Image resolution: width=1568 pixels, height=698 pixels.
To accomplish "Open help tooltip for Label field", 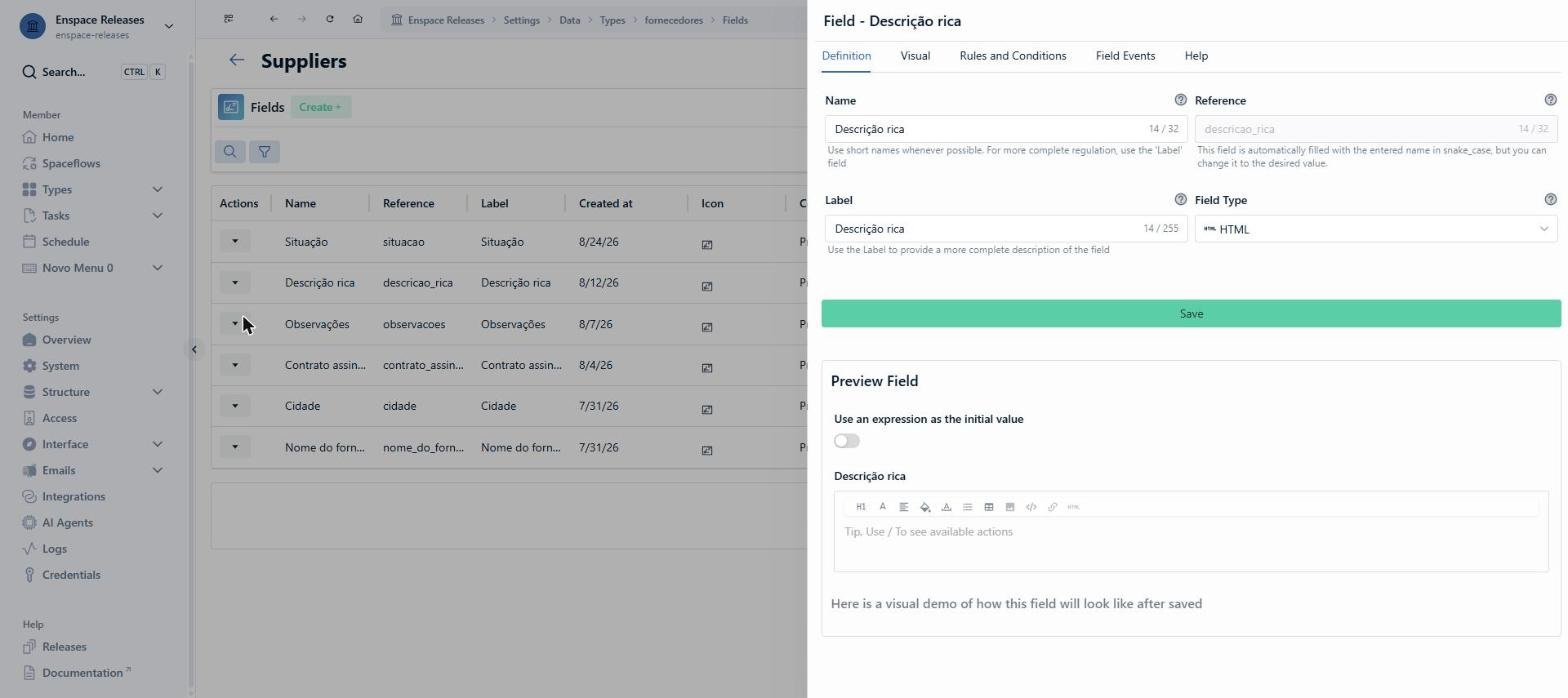I will 1180,200.
